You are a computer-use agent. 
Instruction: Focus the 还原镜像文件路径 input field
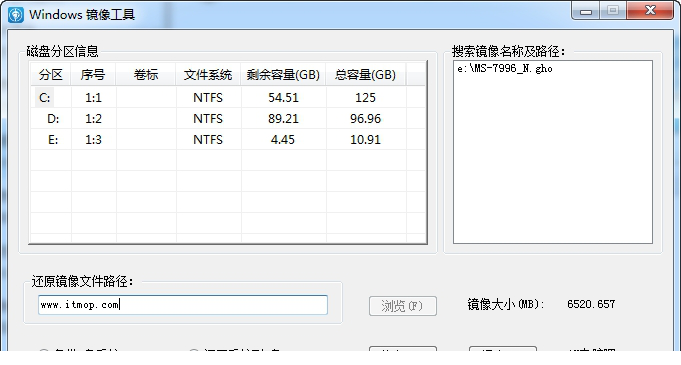coord(183,305)
